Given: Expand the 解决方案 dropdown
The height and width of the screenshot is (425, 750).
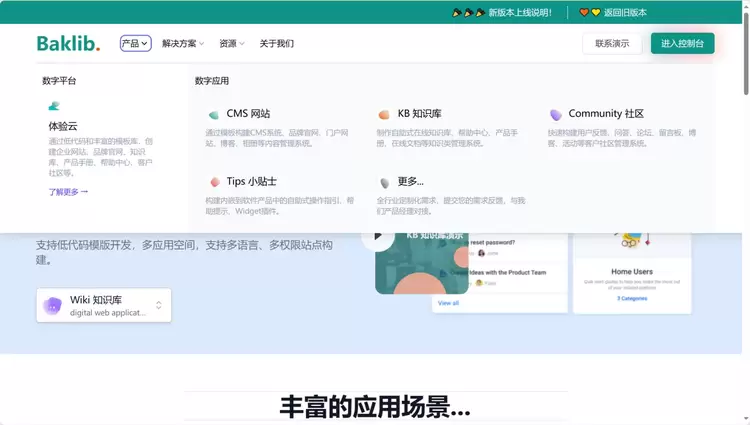Looking at the screenshot, I should coord(183,43).
